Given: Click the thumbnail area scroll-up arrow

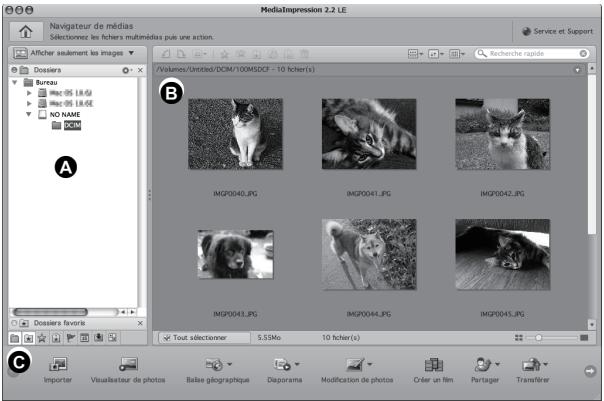Looking at the screenshot, I should 592,69.
